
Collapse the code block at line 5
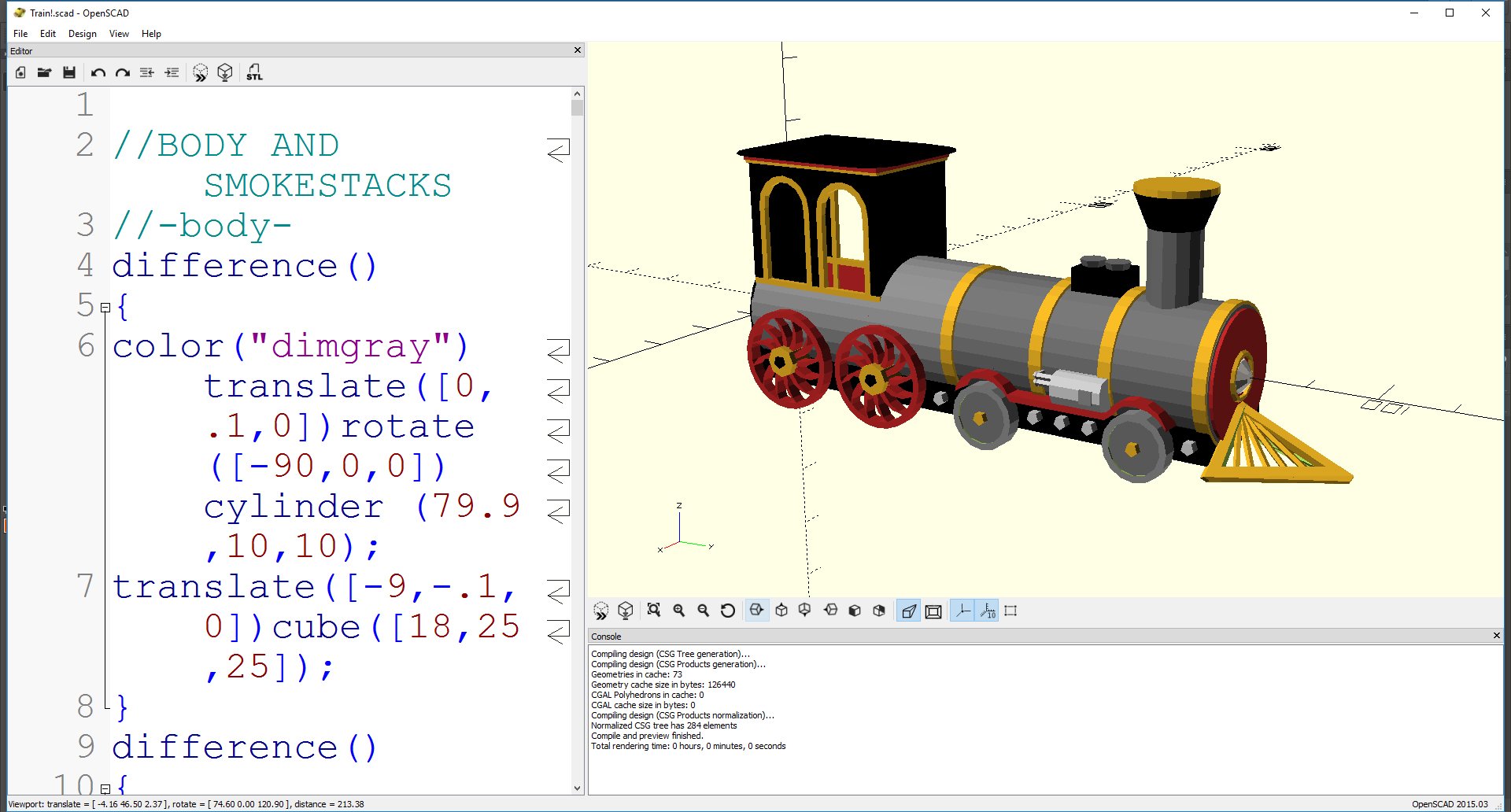(x=105, y=308)
